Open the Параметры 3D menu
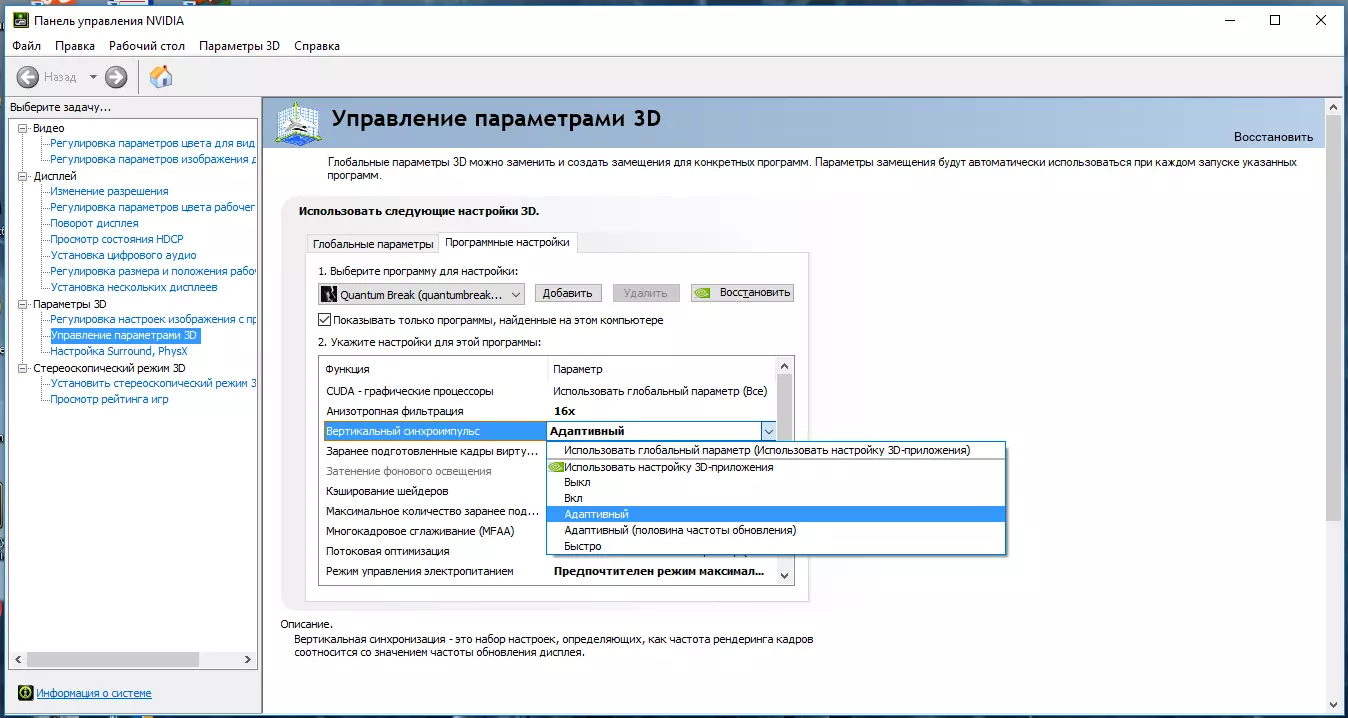Image resolution: width=1348 pixels, height=718 pixels. click(239, 46)
